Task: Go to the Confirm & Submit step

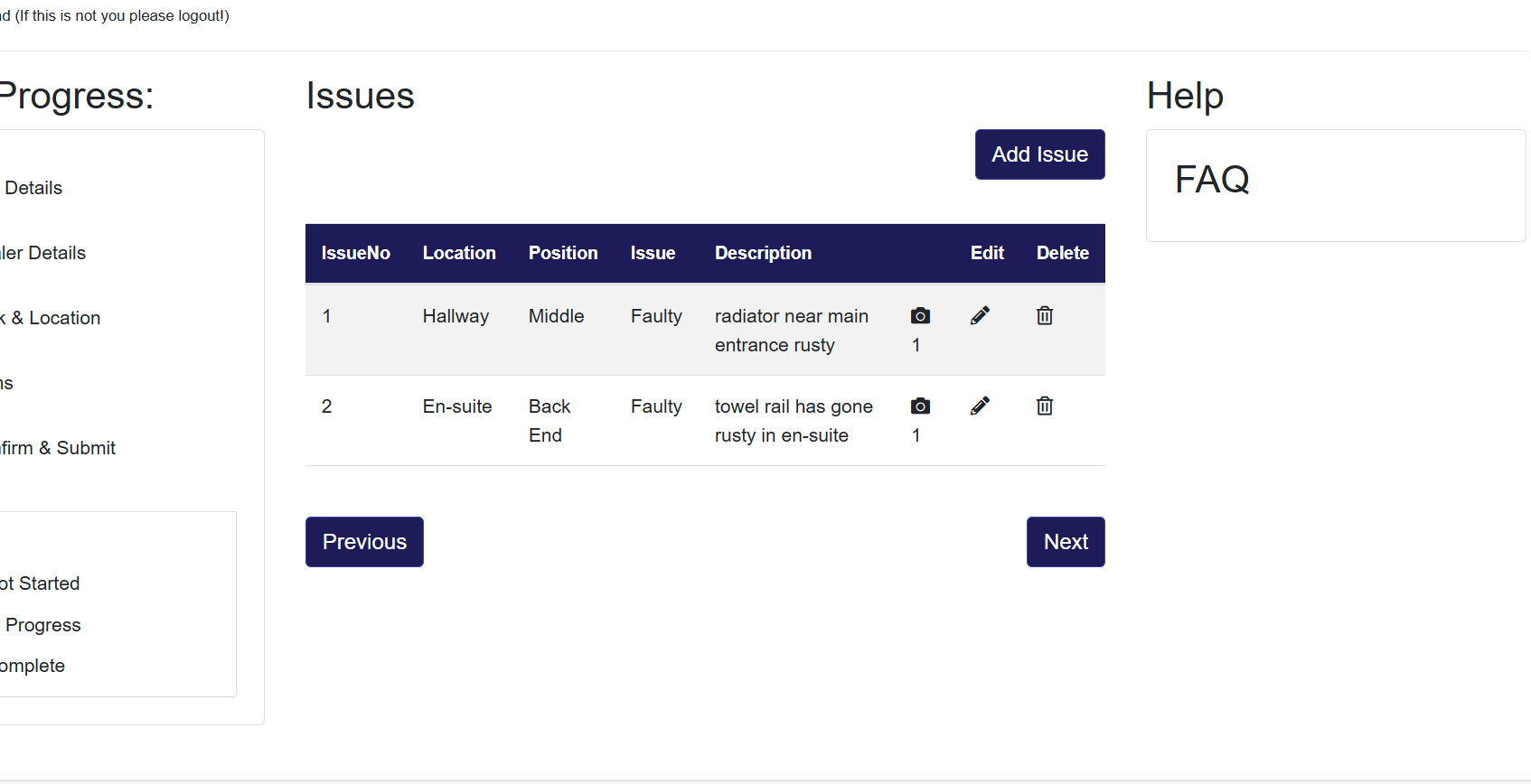Action: pos(59,448)
